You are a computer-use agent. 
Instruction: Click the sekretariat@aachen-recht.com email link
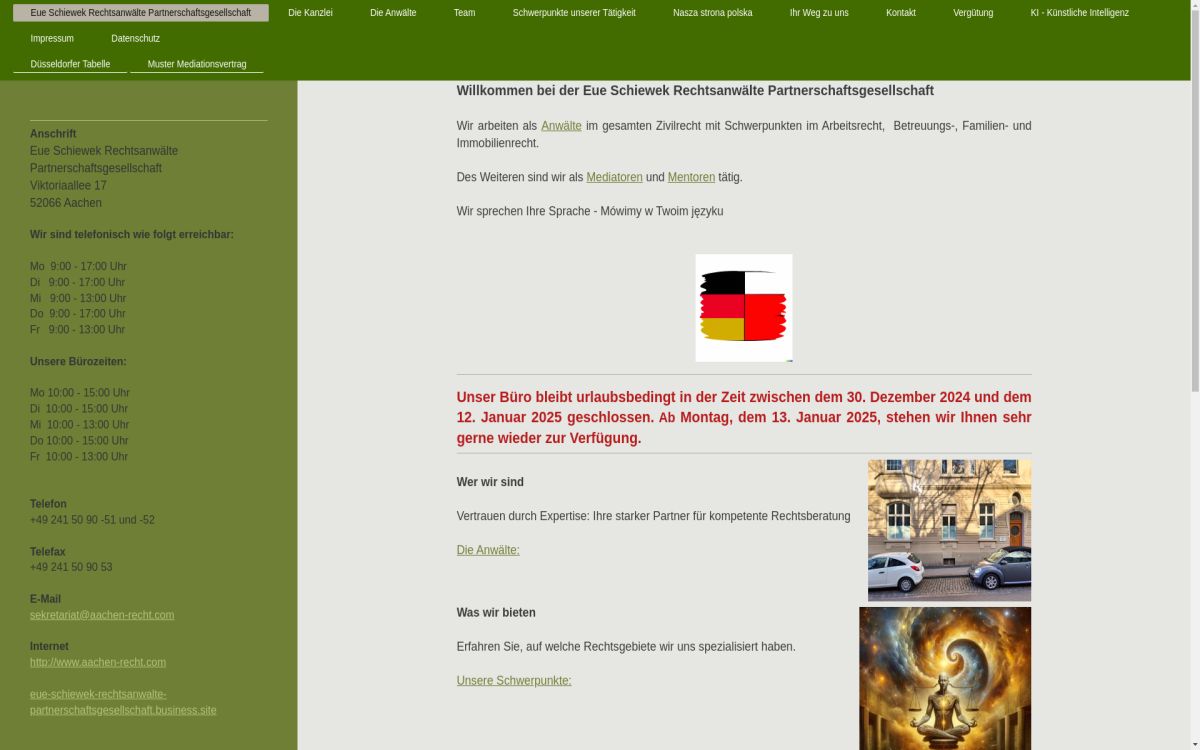(102, 615)
